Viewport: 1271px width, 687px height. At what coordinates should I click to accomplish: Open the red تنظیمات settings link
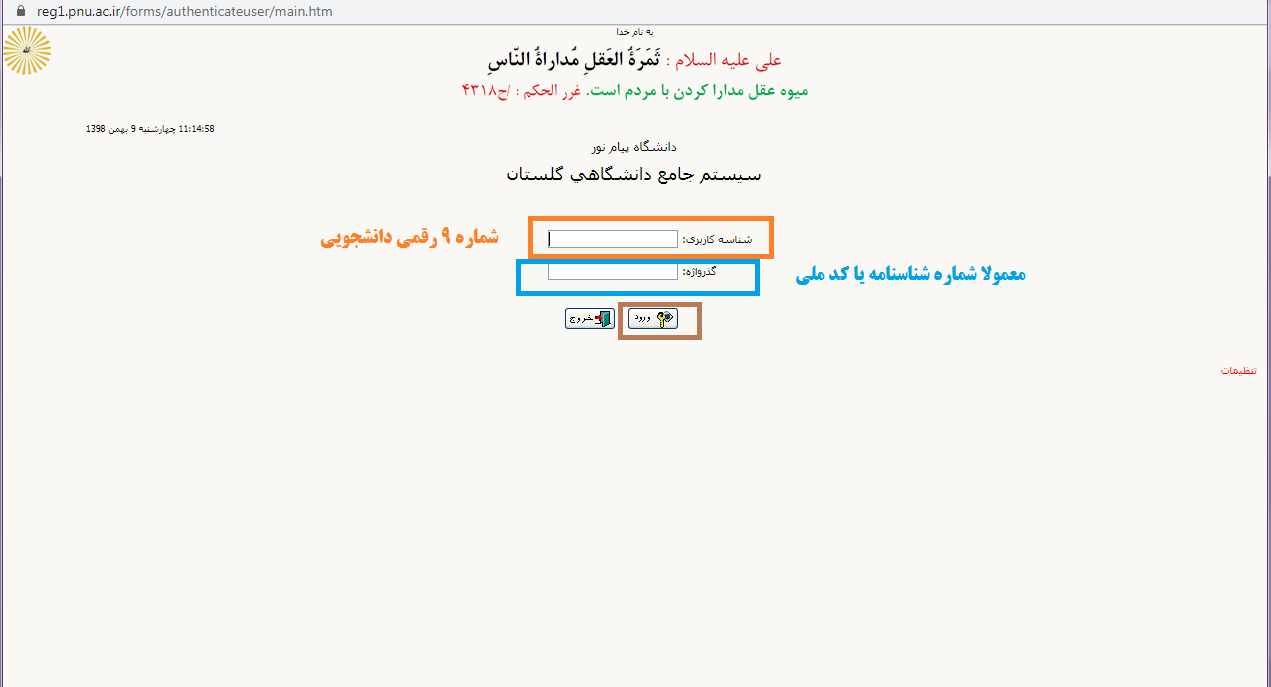coord(1238,371)
